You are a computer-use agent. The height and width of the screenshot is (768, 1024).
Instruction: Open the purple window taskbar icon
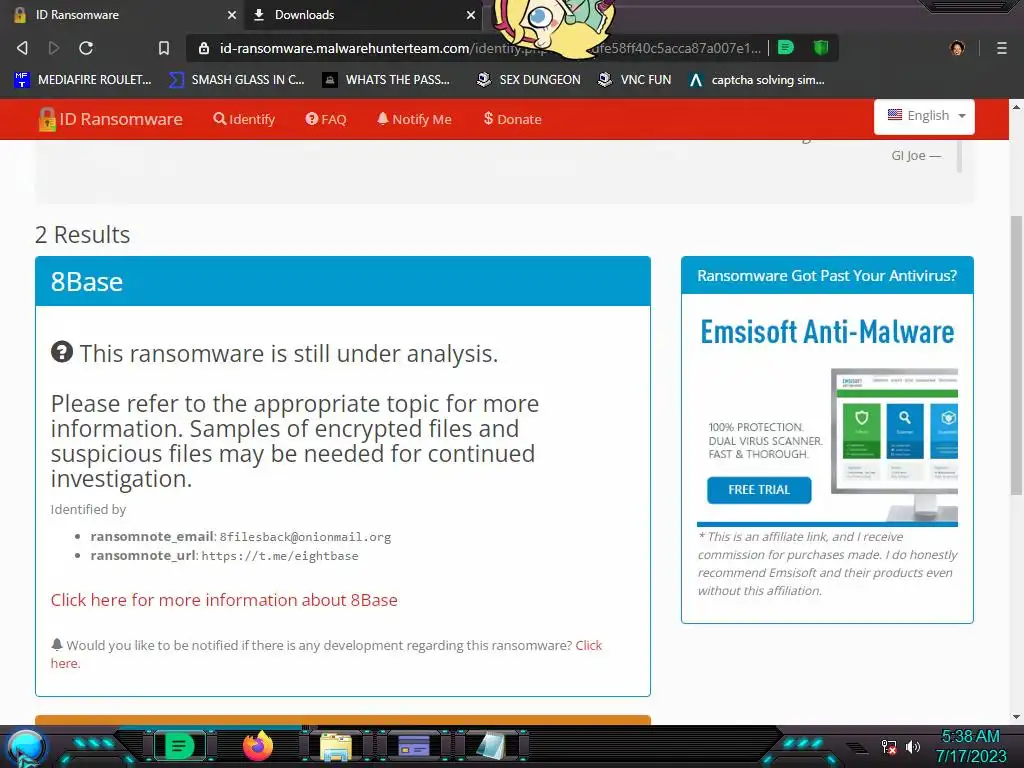pos(414,746)
